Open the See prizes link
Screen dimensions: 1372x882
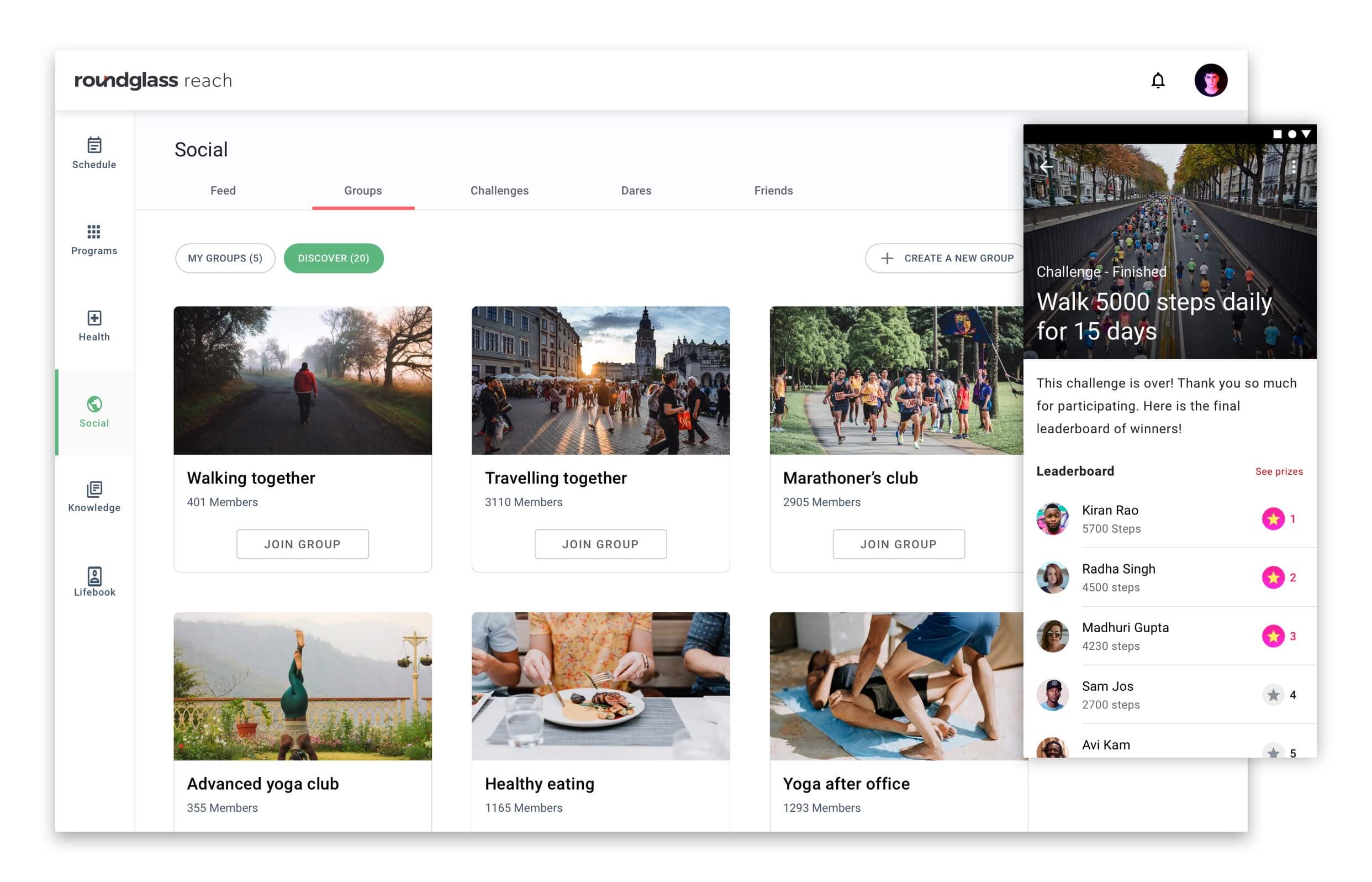click(1279, 471)
